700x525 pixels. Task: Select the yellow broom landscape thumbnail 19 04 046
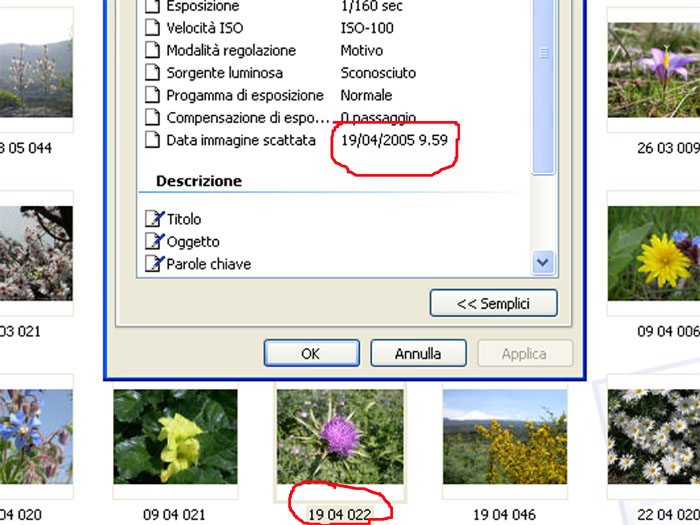pyautogui.click(x=505, y=438)
